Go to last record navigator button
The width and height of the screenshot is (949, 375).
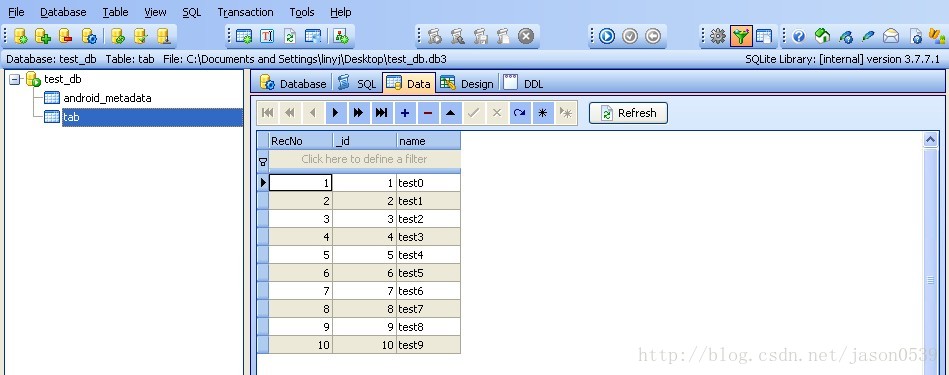(x=381, y=113)
